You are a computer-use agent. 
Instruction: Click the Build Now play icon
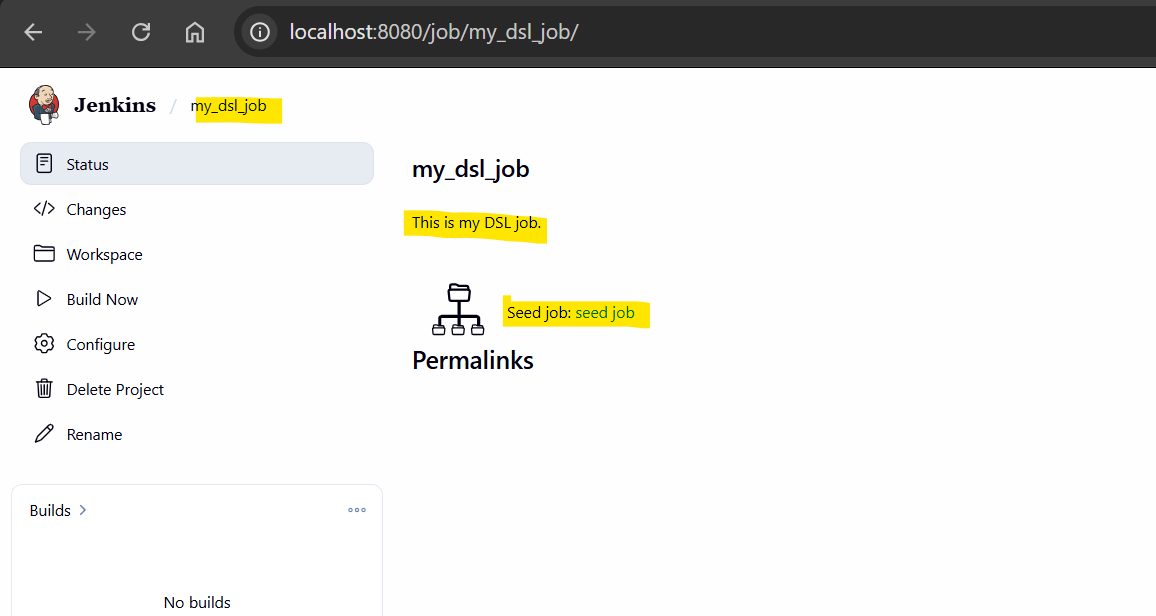(44, 298)
